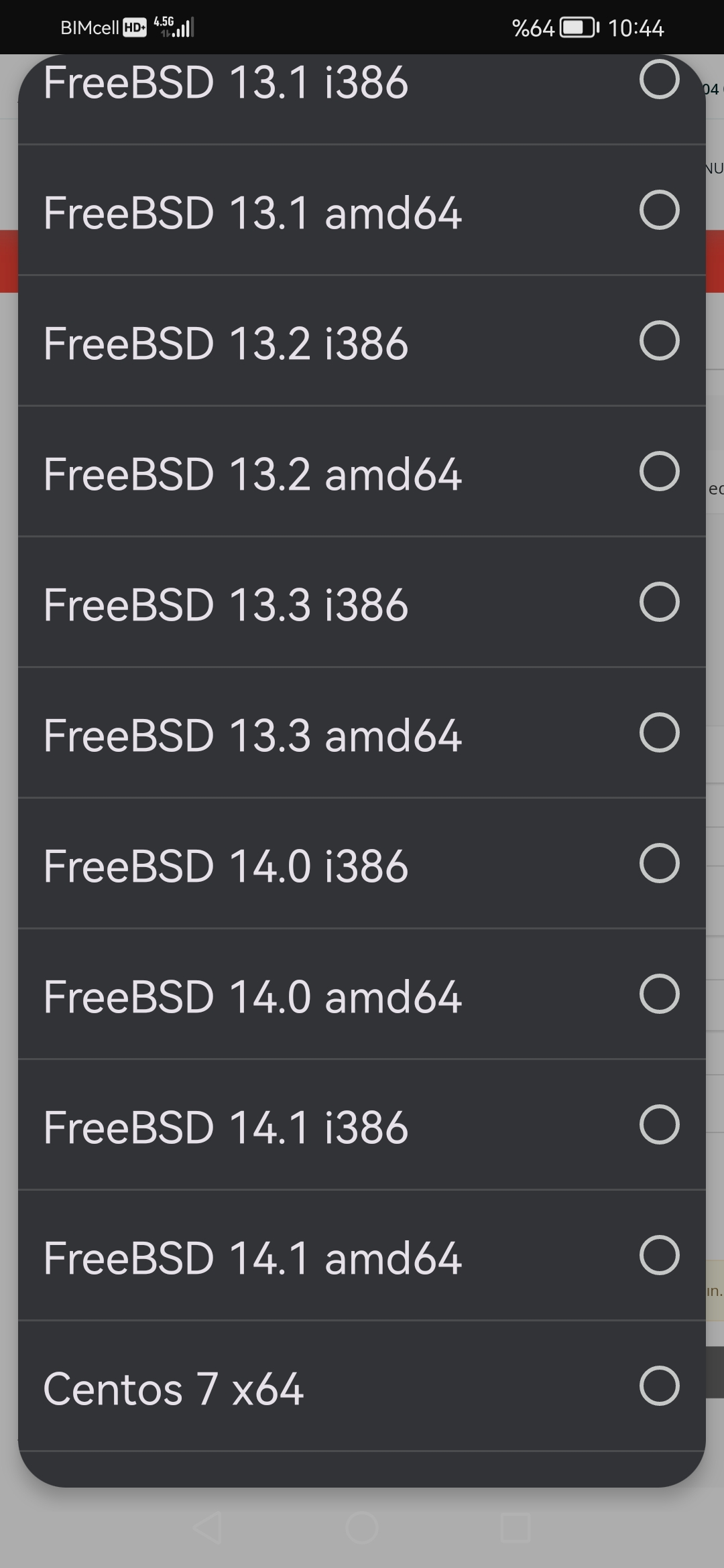
Task: Choose FreeBSD 13.3 amd64 radio circle
Action: click(660, 732)
